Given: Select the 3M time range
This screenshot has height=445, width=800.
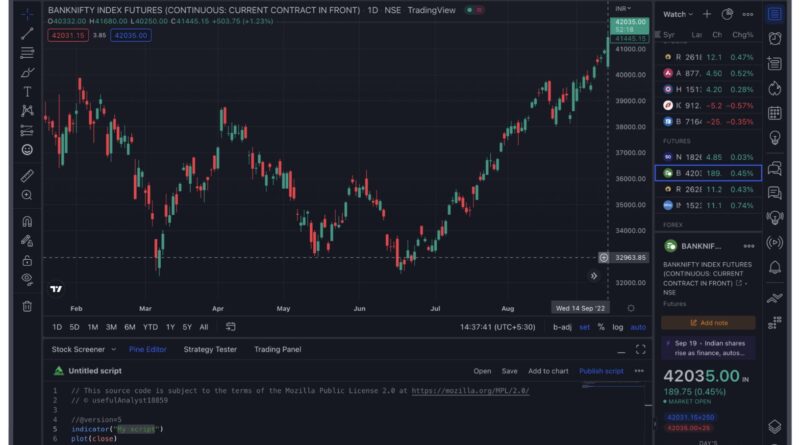Looking at the screenshot, I should pyautogui.click(x=111, y=327).
